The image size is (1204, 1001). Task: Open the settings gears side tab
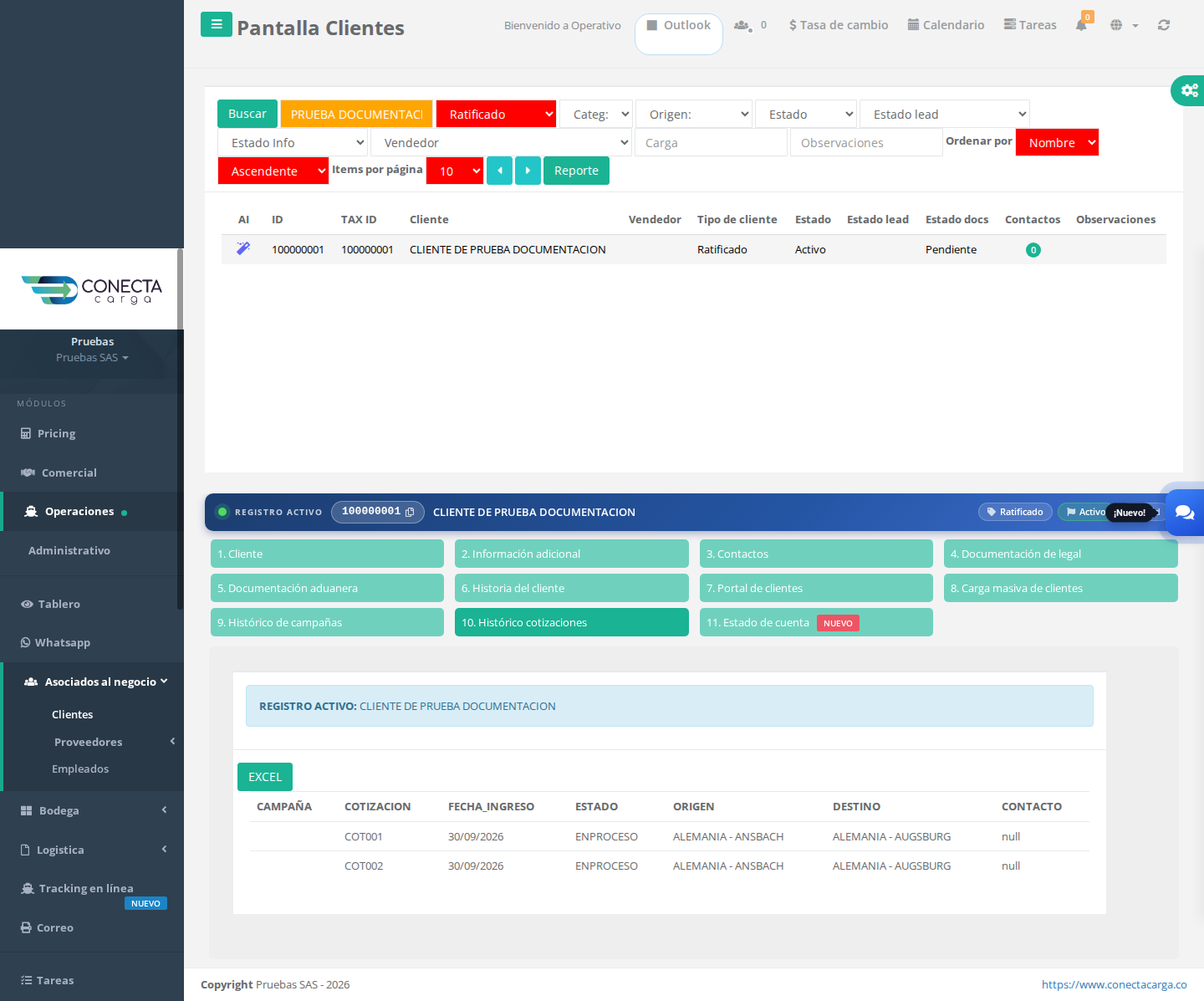pyautogui.click(x=1189, y=89)
